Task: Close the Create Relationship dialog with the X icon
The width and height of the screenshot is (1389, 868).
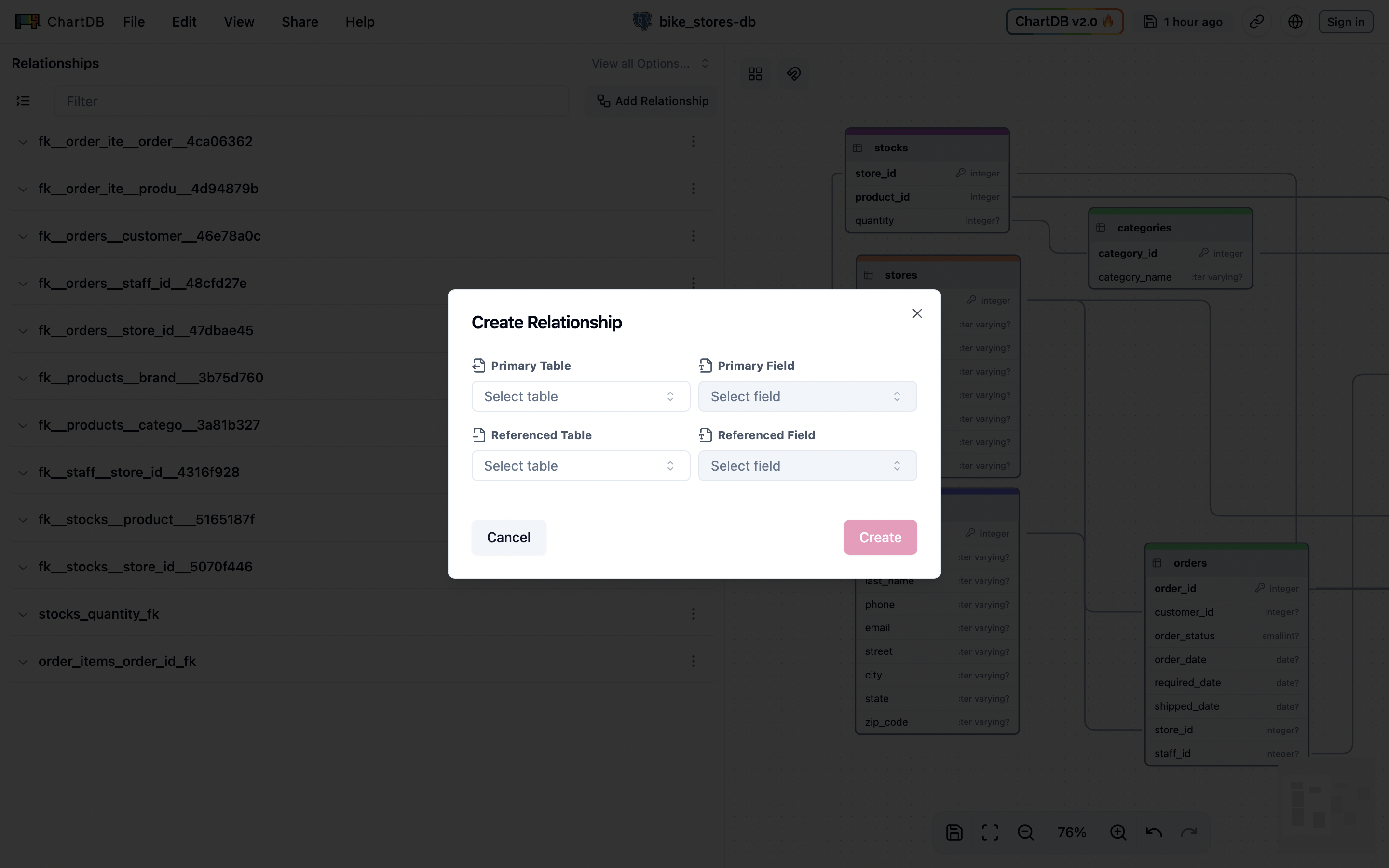Action: 917,313
